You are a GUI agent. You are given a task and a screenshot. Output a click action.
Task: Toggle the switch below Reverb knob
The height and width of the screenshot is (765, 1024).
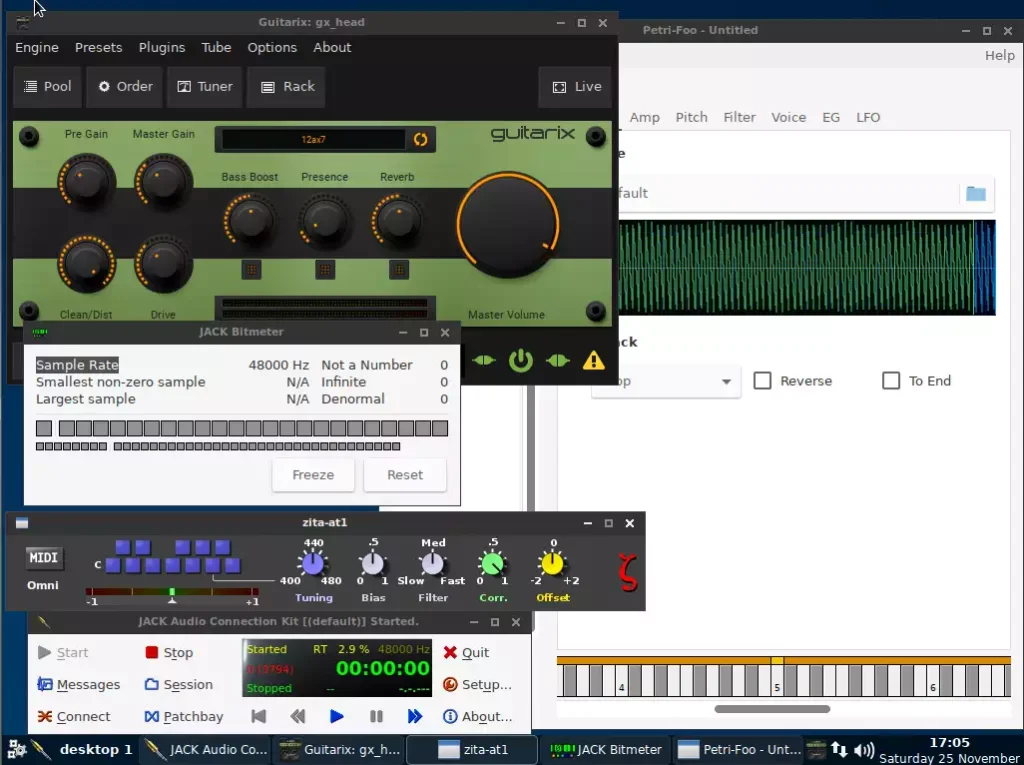point(398,269)
